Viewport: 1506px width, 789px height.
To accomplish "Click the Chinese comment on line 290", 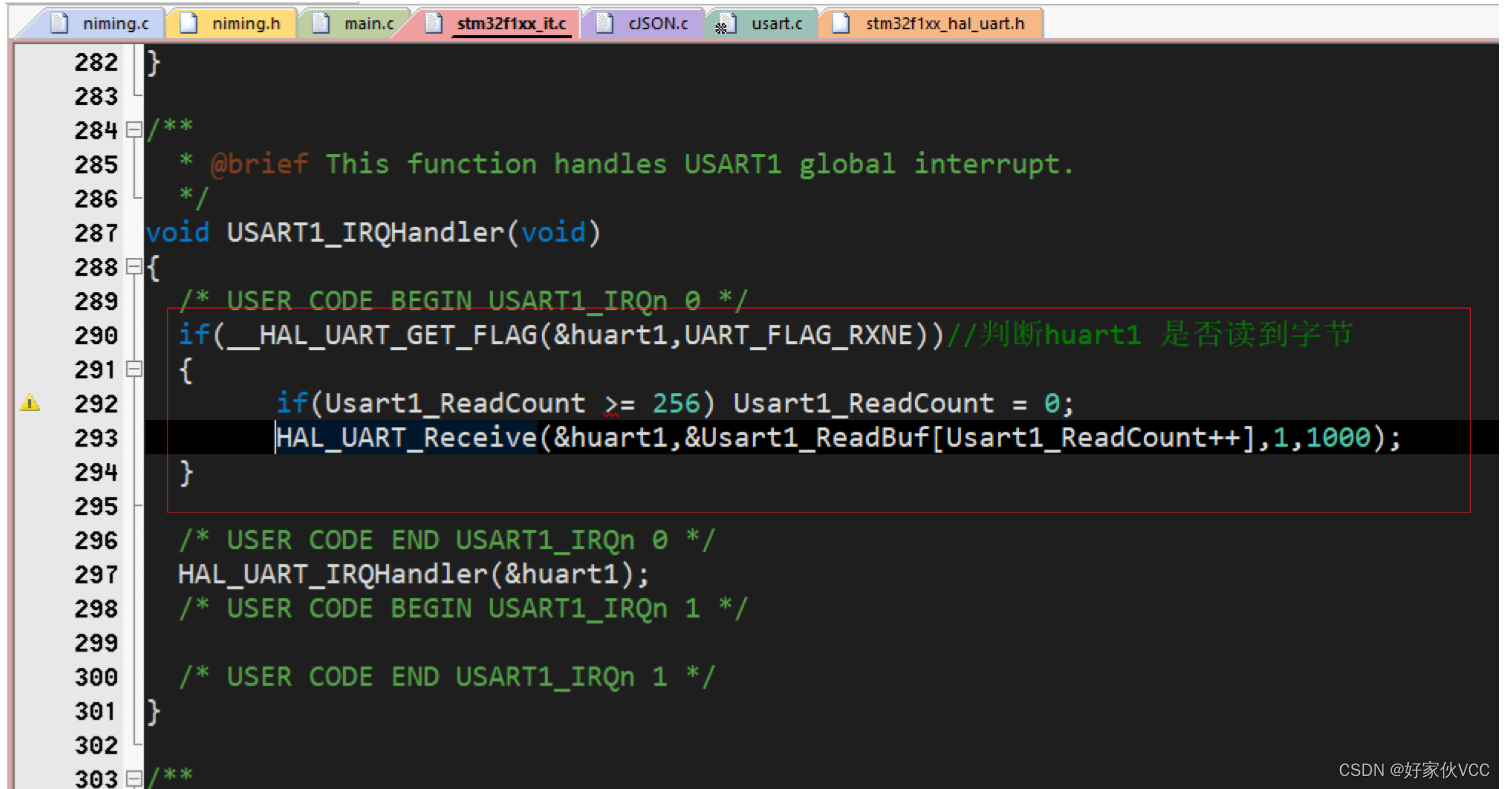I will 1150,335.
